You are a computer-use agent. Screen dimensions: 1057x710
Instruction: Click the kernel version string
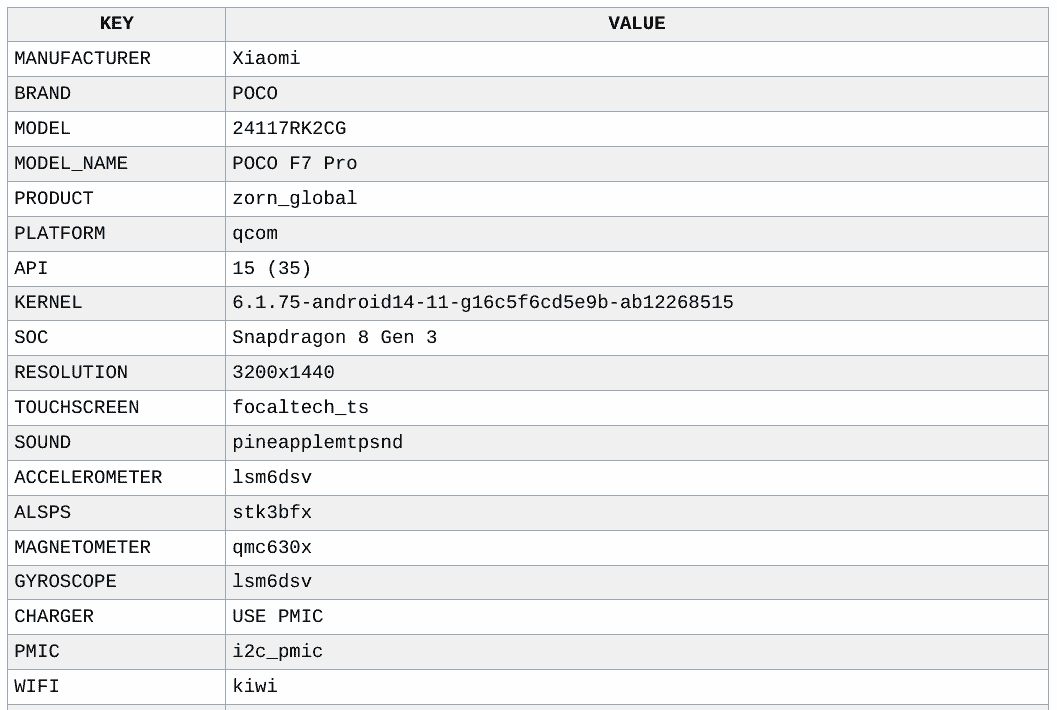482,303
